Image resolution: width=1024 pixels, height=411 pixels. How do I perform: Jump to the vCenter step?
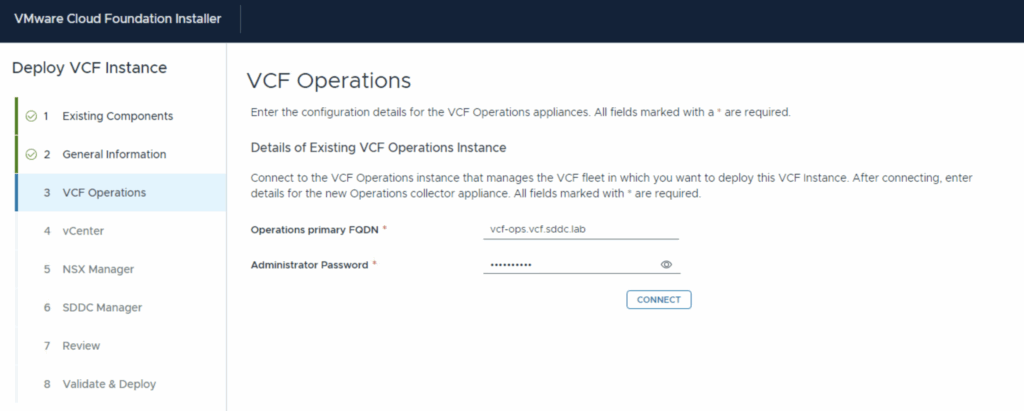83,231
